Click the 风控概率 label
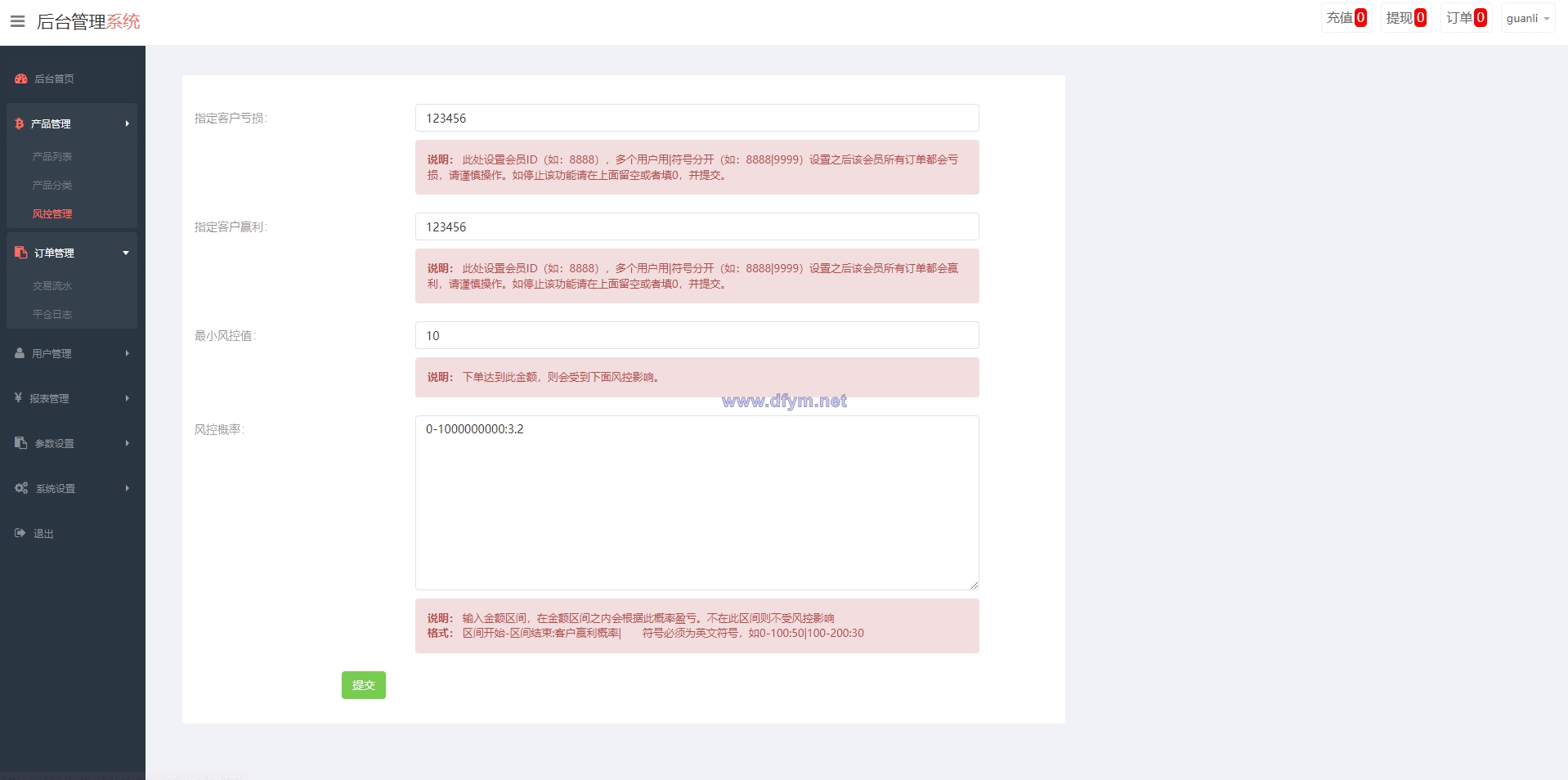The image size is (1568, 780). (x=219, y=430)
